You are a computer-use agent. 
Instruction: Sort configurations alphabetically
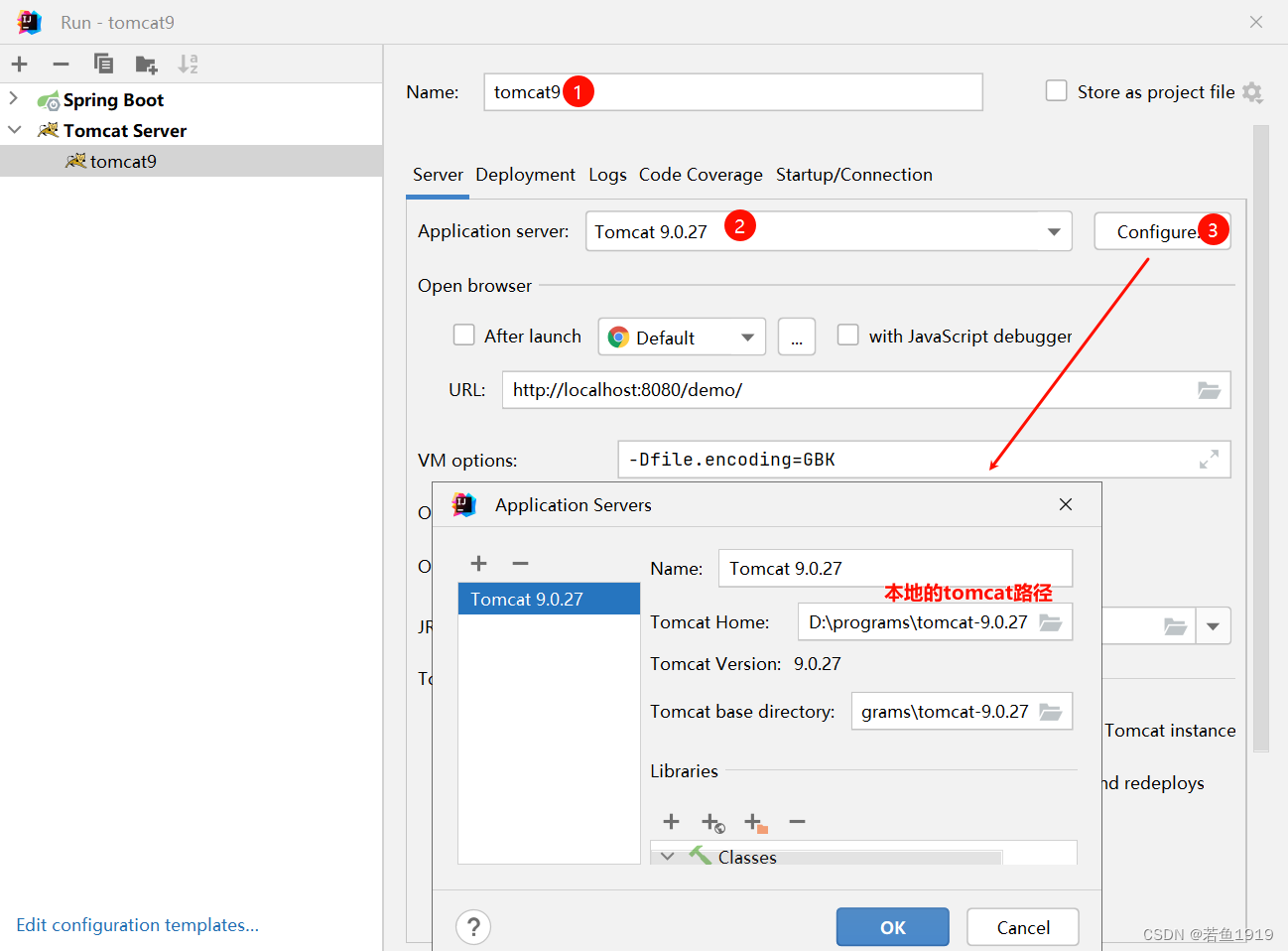pos(188,65)
